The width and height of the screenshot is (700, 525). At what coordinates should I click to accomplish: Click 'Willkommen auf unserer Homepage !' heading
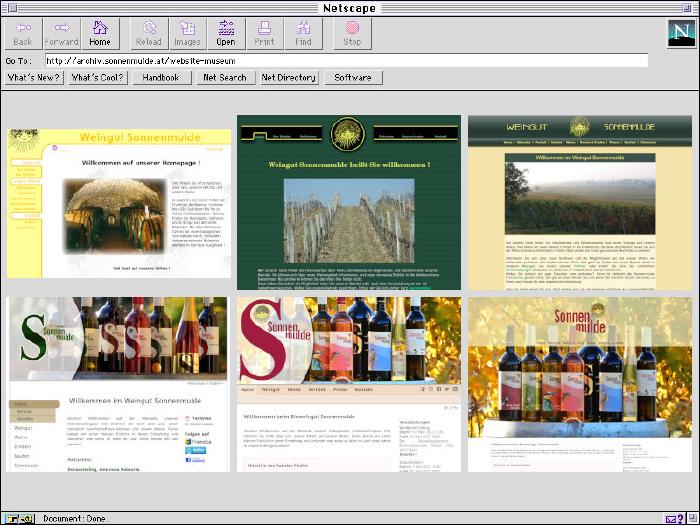[141, 163]
